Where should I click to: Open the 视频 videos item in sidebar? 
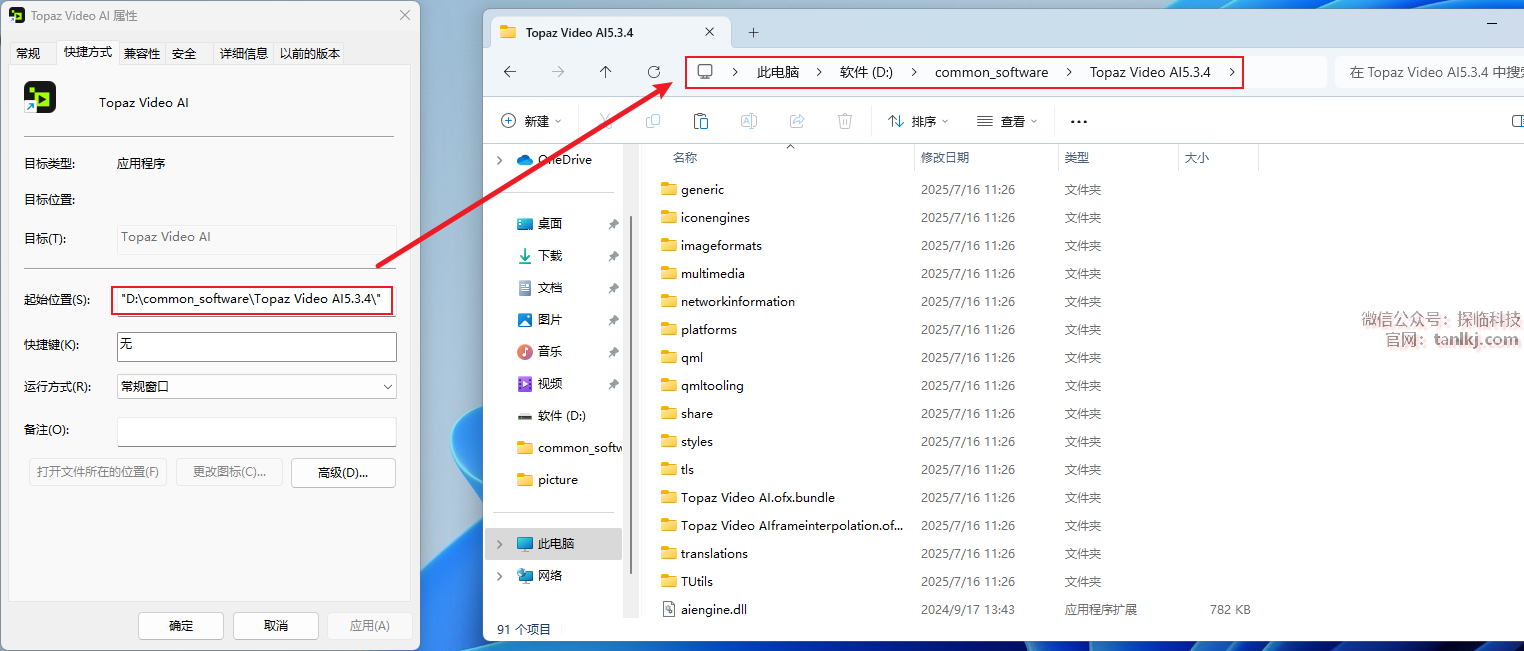(550, 384)
